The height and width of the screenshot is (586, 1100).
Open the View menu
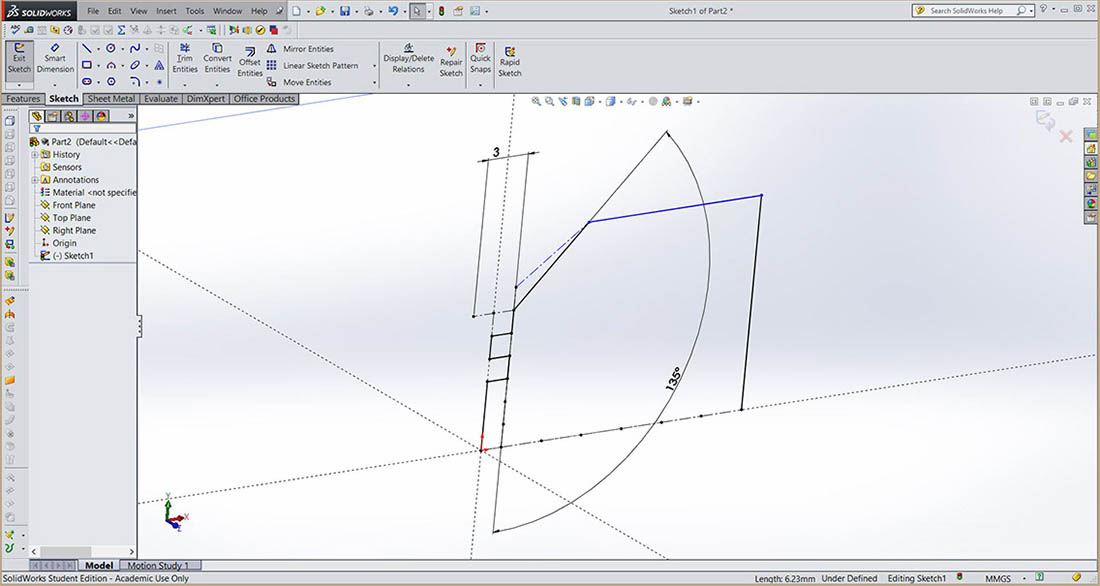click(139, 11)
